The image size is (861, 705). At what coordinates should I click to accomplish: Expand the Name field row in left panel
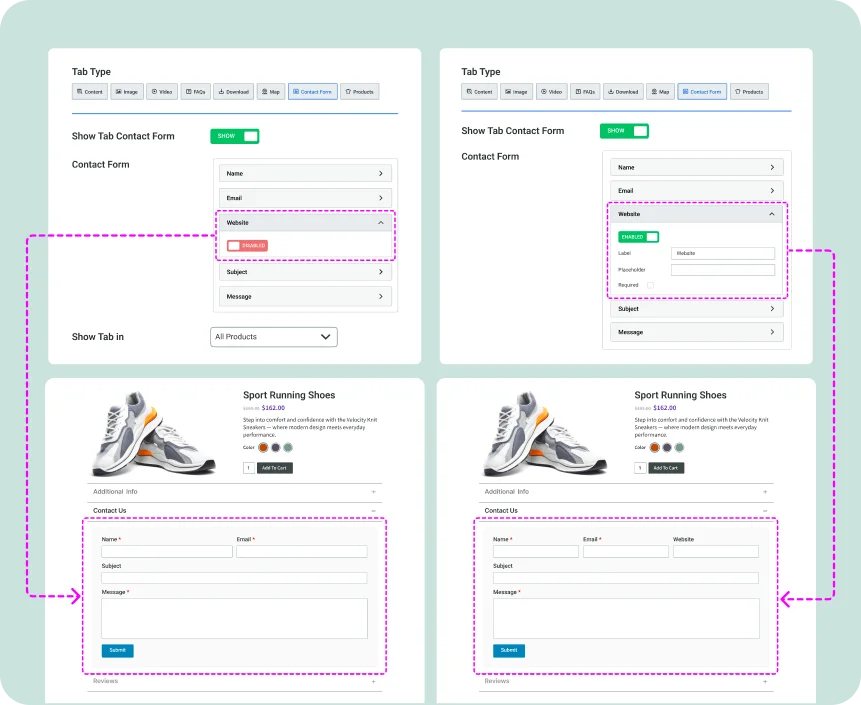305,174
